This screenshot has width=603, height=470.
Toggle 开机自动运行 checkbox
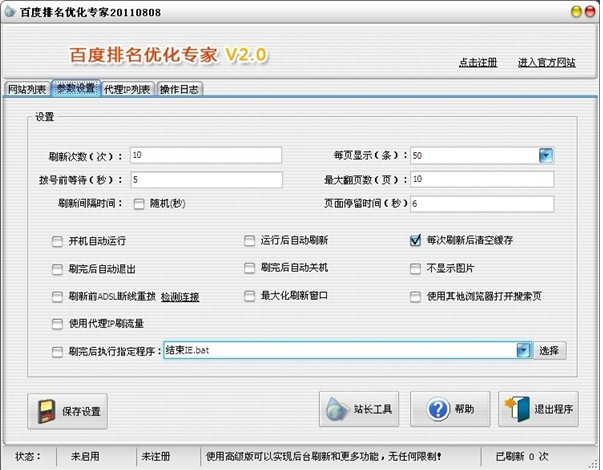point(57,242)
